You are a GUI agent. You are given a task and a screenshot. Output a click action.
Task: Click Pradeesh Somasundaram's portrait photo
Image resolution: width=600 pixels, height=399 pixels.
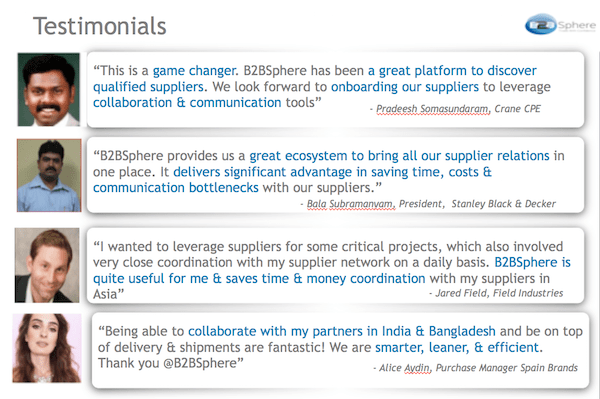[x=49, y=90]
